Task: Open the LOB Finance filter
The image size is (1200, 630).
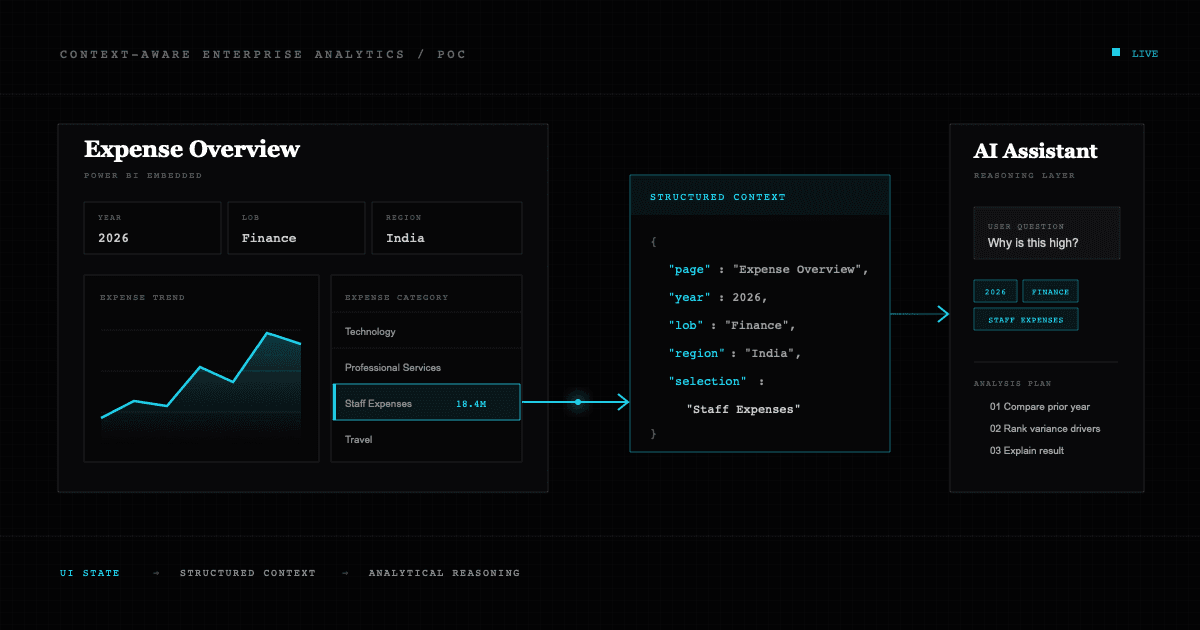Action: click(x=297, y=228)
